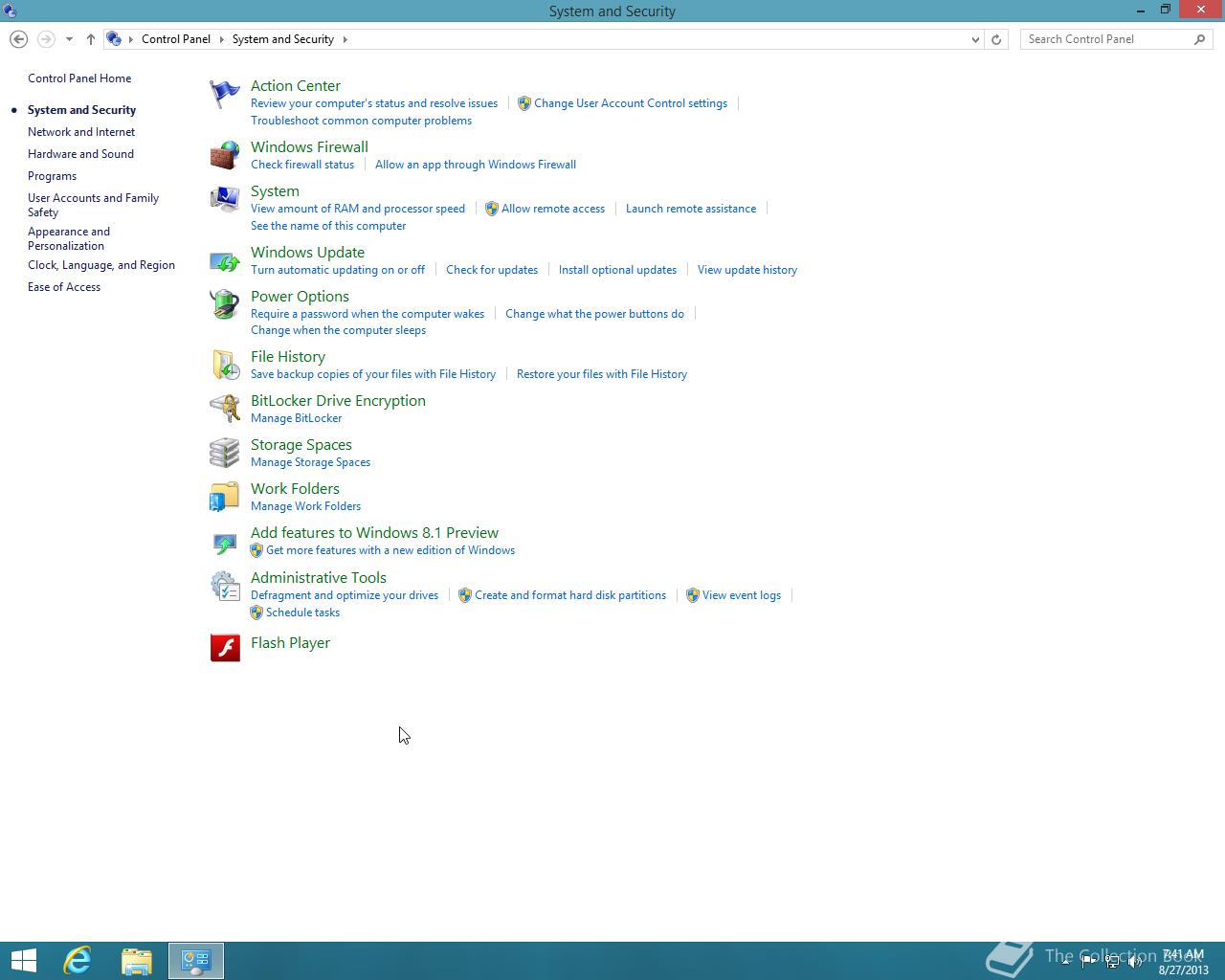Click View amount of RAM and processor speed
This screenshot has height=980, width=1225.
[x=358, y=209]
